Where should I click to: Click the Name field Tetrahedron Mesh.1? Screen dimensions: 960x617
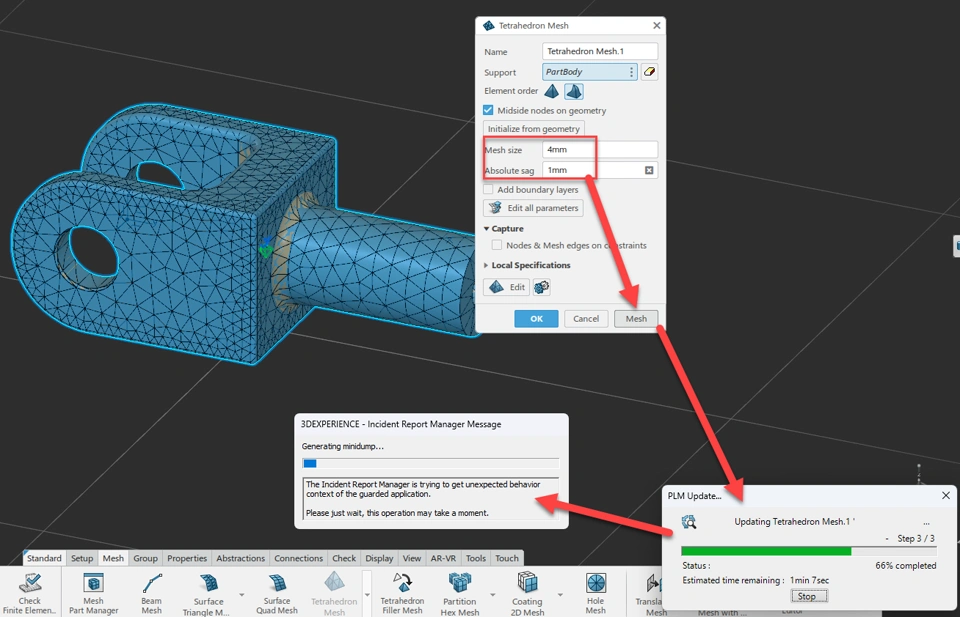[x=600, y=51]
